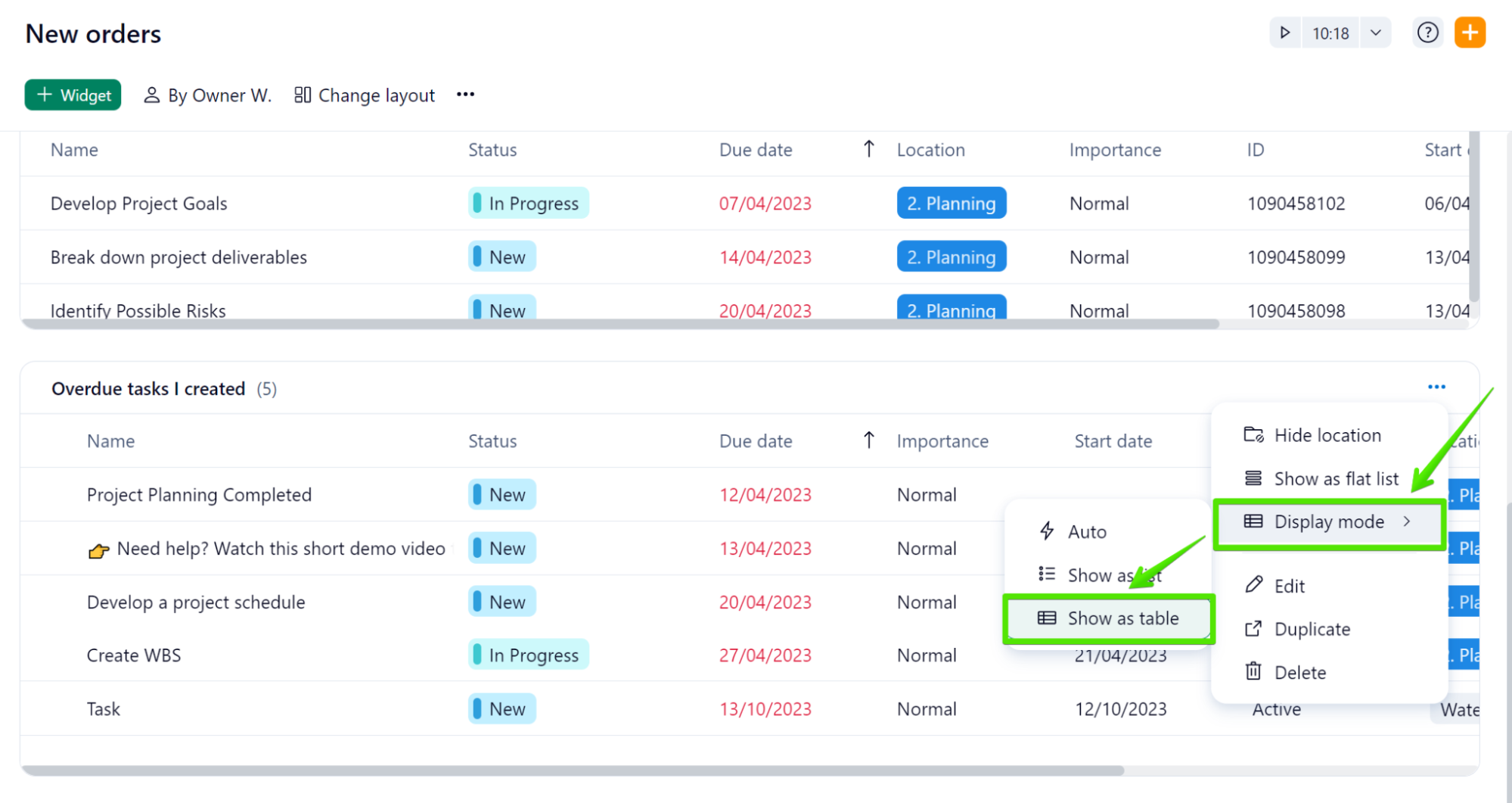The image size is (1512, 803).
Task: Change In Progress status of Create WBS
Action: [x=529, y=655]
